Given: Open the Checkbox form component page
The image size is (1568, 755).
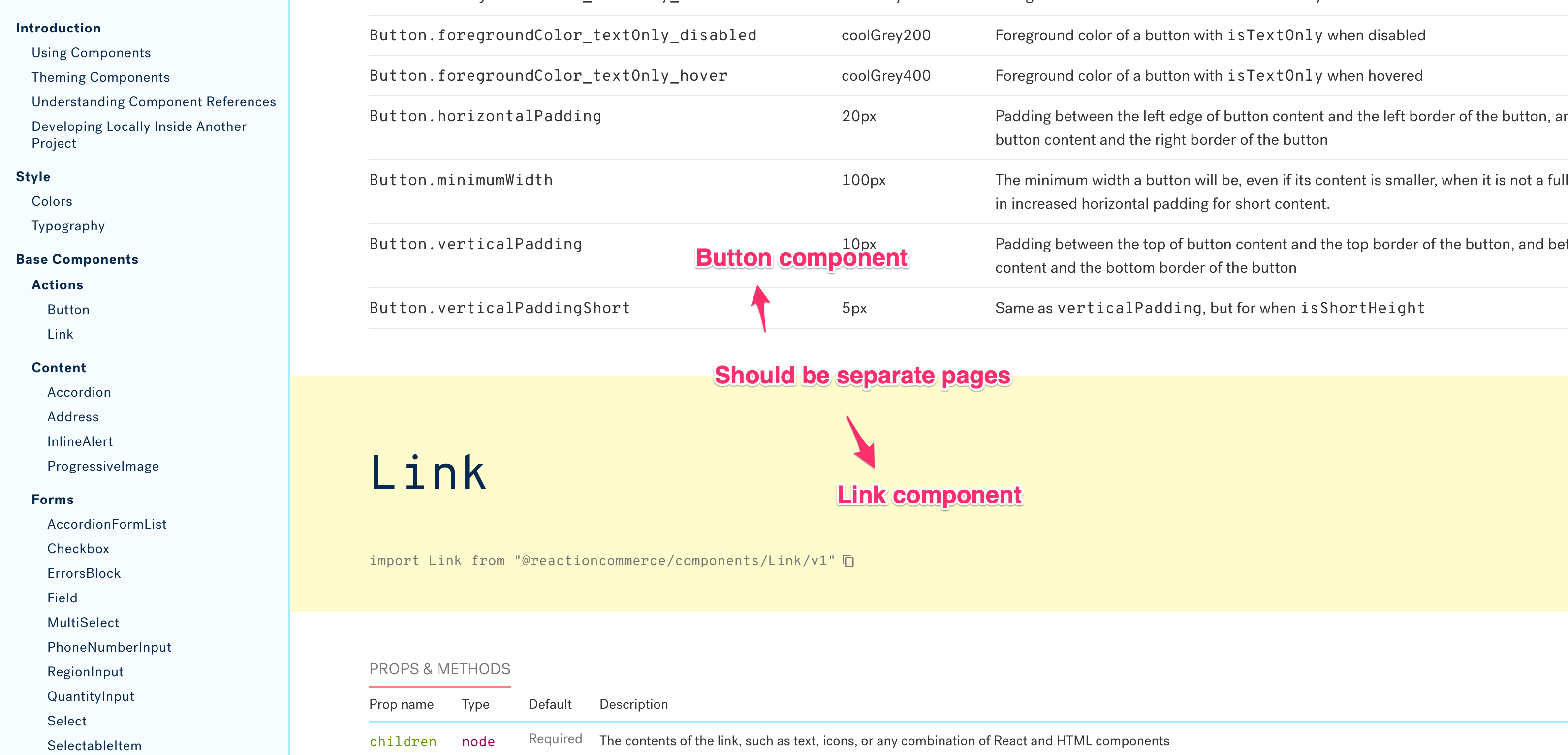Looking at the screenshot, I should [x=78, y=549].
